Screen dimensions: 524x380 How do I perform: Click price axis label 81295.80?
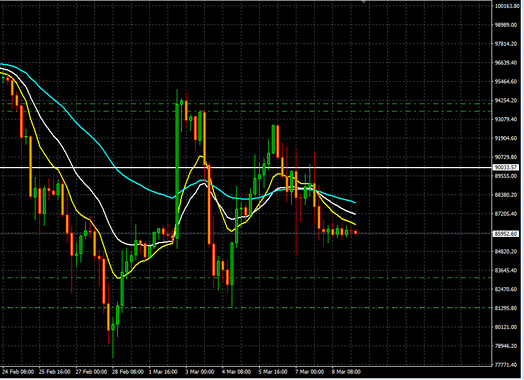(x=506, y=308)
